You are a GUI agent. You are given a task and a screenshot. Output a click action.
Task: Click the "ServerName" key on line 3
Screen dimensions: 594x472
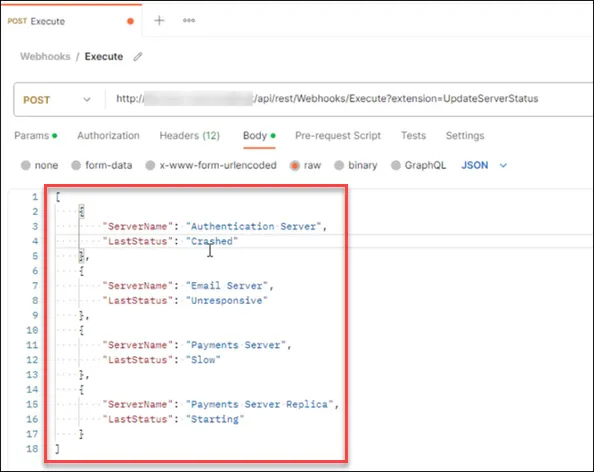pos(138,227)
